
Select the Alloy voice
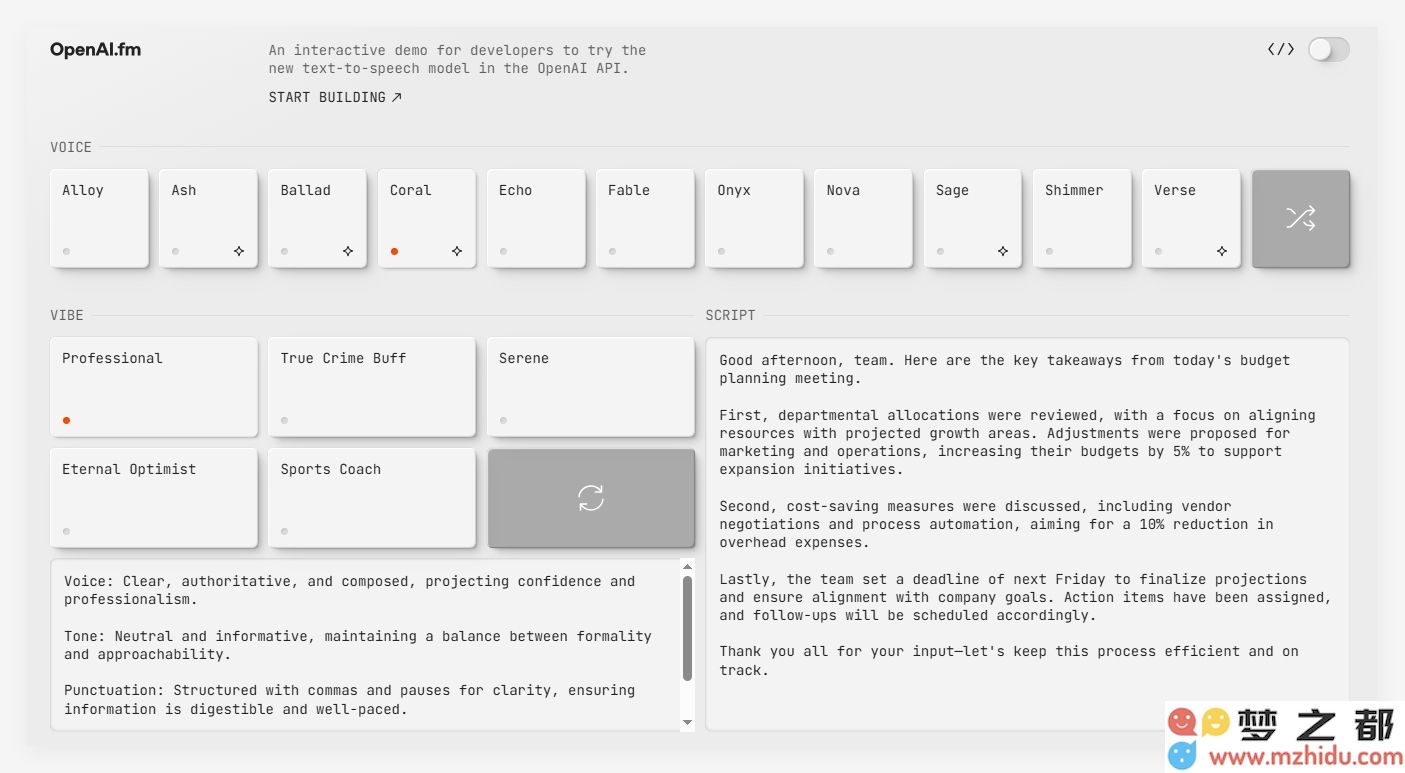(x=99, y=218)
